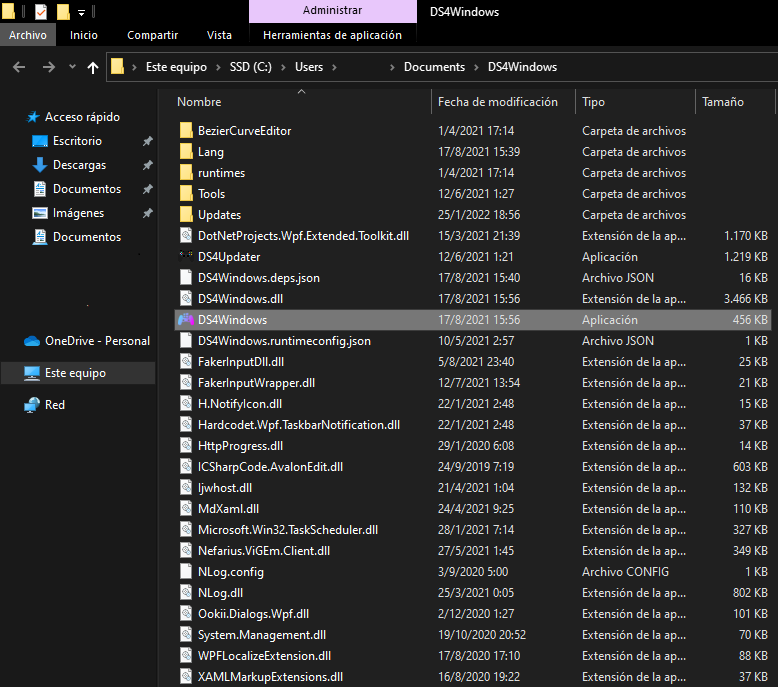Click 'Documents' breadcrumb in address bar

point(434,67)
